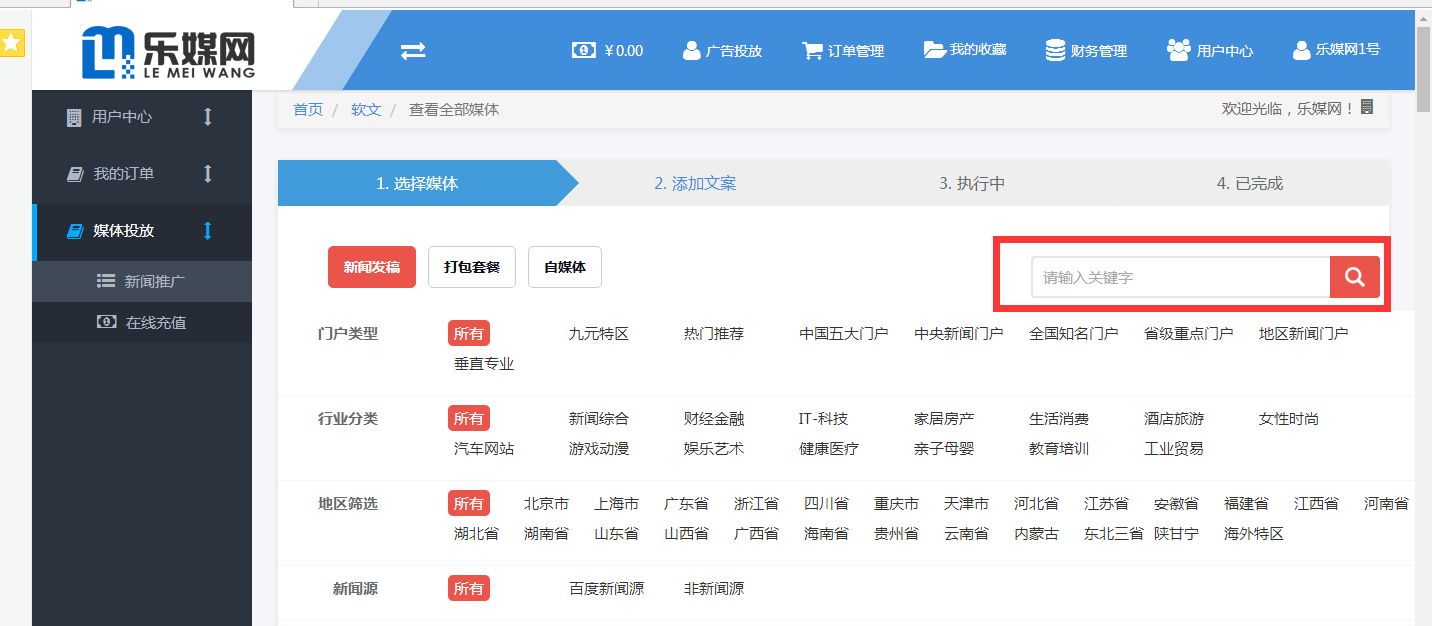Filter portal type by 中央新闻门户
Screen dimensions: 1432x626
[x=959, y=334]
